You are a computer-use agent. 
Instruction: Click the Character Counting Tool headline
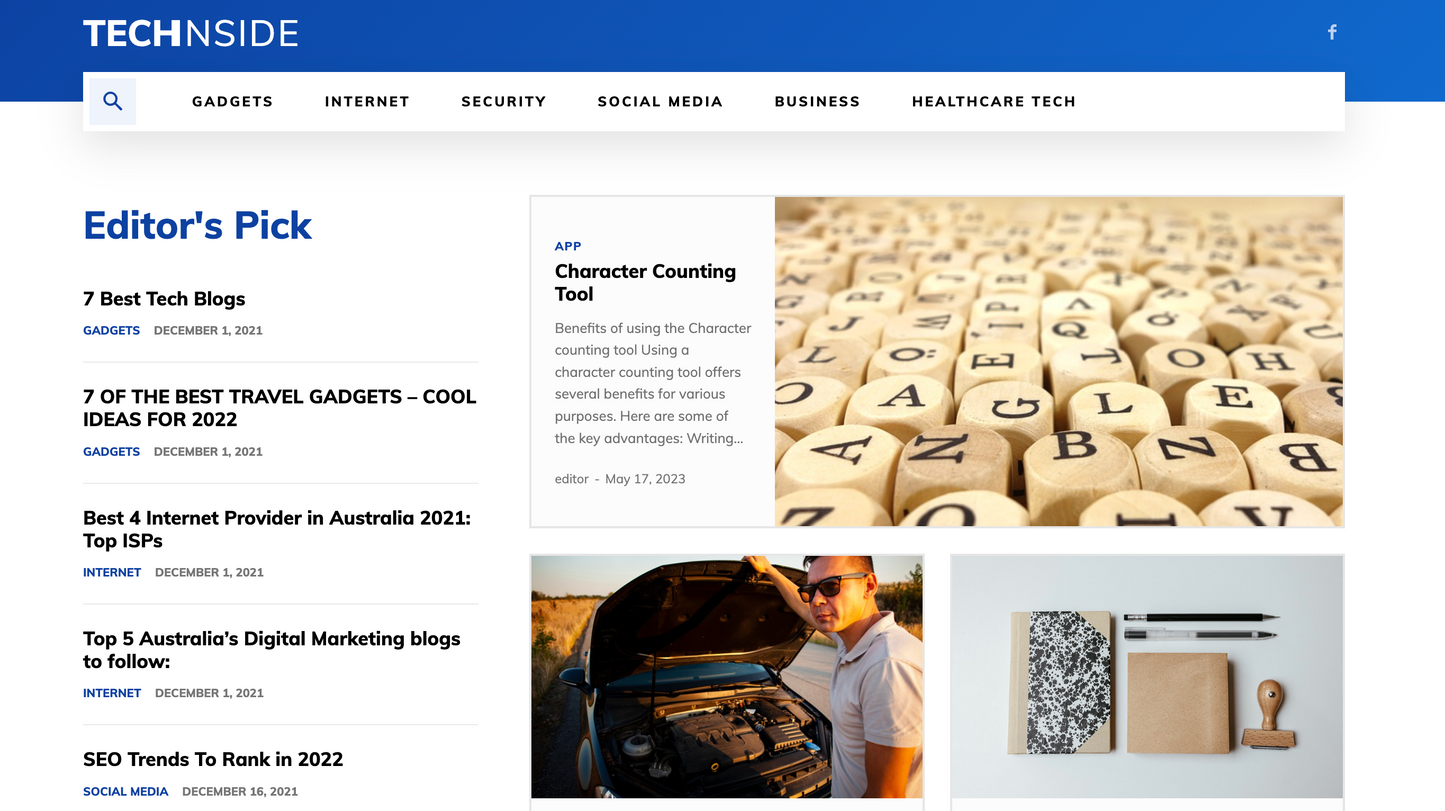(x=645, y=282)
